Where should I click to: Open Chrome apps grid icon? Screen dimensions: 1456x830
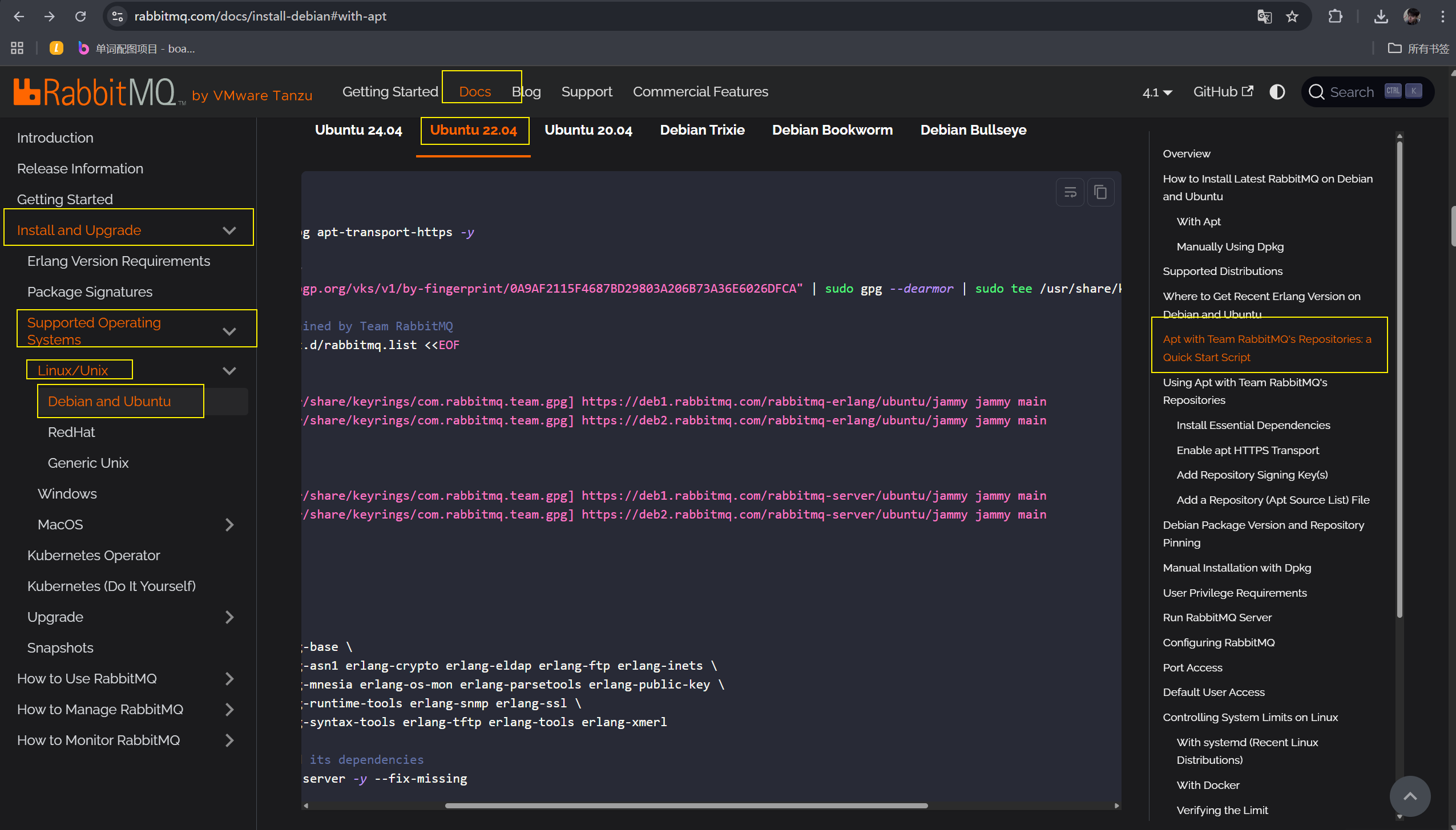tap(17, 48)
